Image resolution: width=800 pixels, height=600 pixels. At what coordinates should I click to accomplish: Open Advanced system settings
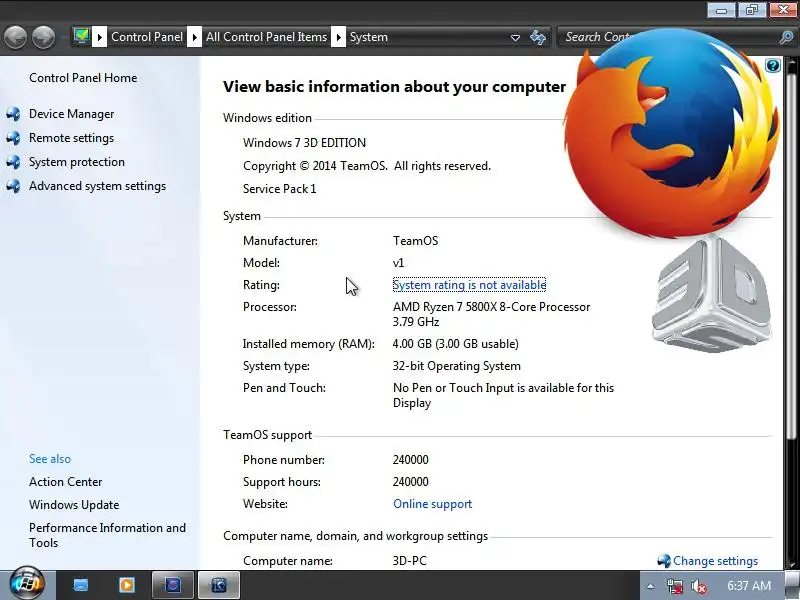(x=97, y=186)
